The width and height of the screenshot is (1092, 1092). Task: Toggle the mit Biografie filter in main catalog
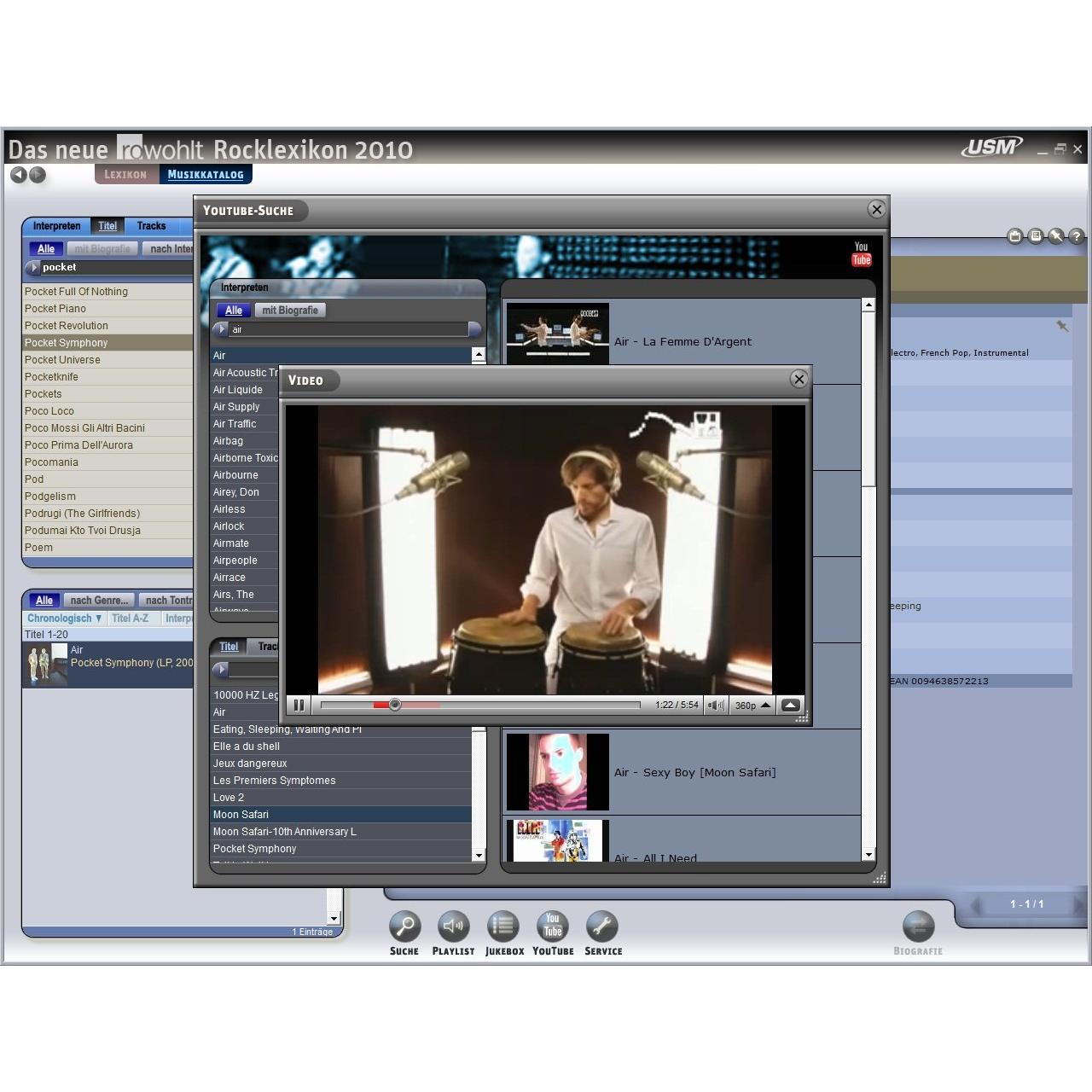coord(102,249)
